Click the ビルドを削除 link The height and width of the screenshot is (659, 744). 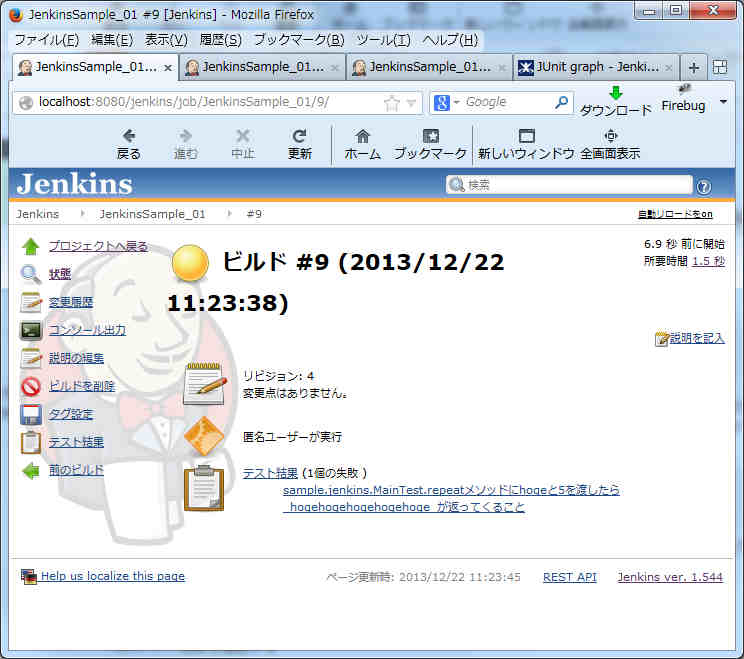(82, 386)
